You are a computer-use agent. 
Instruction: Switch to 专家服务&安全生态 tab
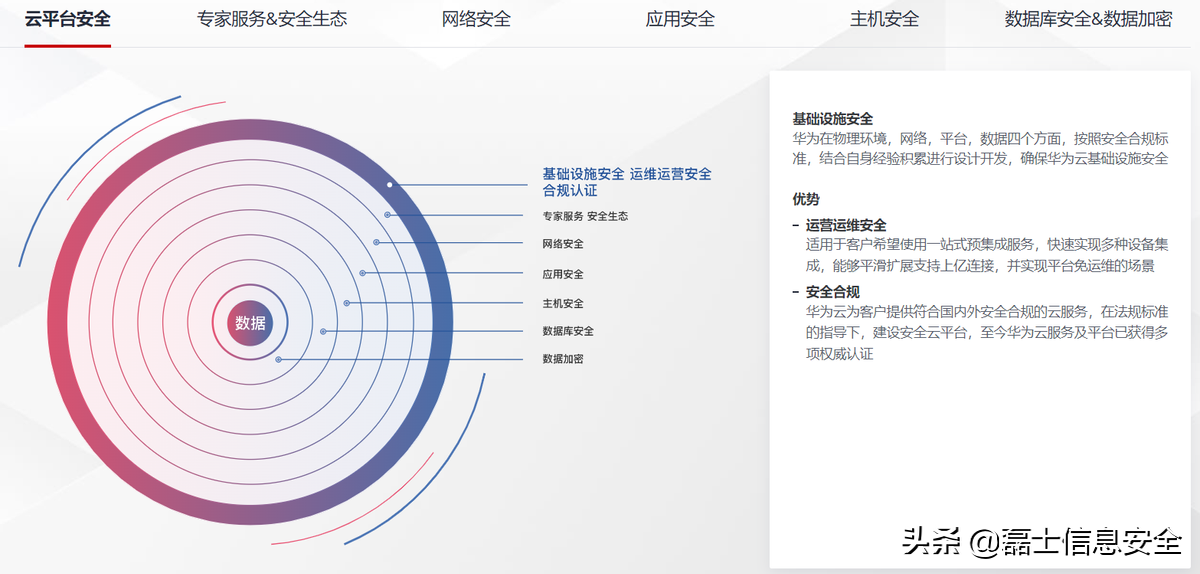coord(272,19)
